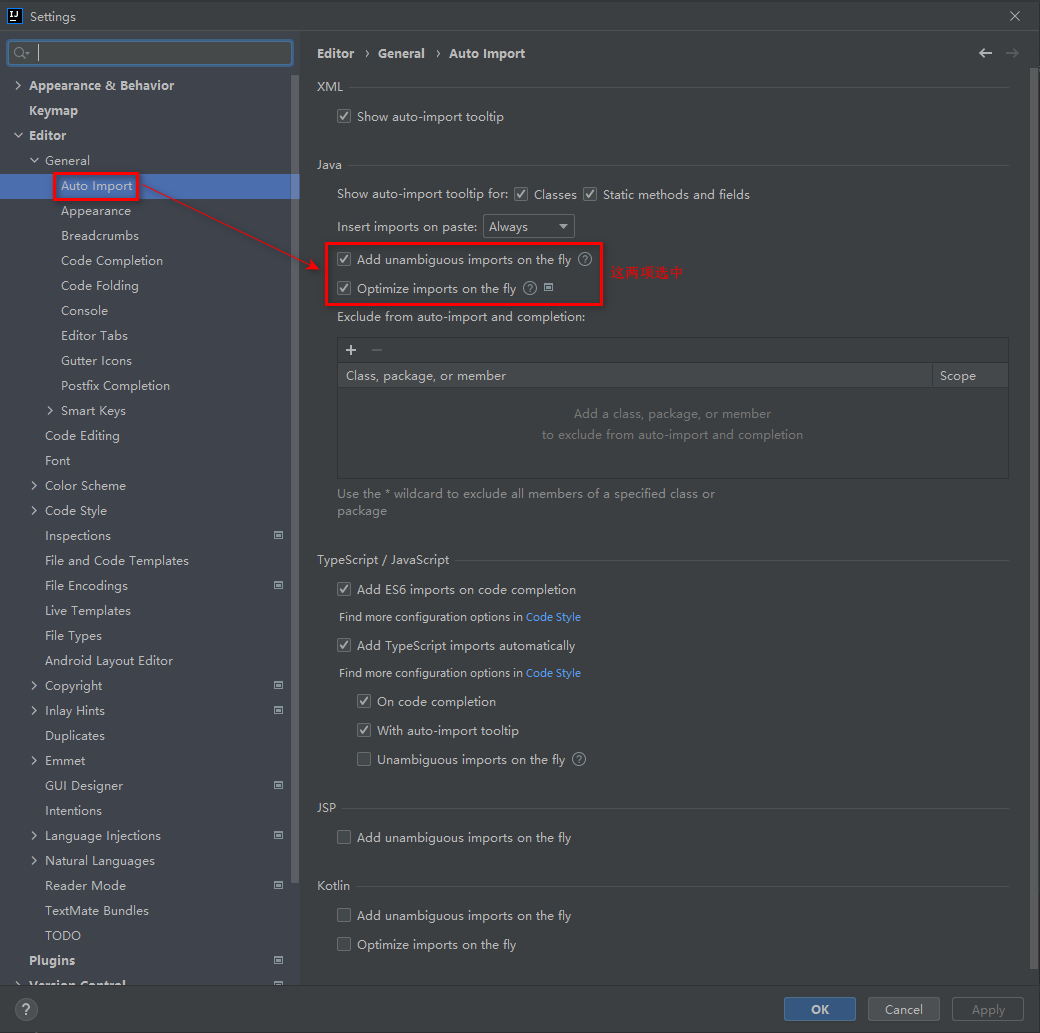Click Scope column header
The width and height of the screenshot is (1040, 1033).
point(970,376)
